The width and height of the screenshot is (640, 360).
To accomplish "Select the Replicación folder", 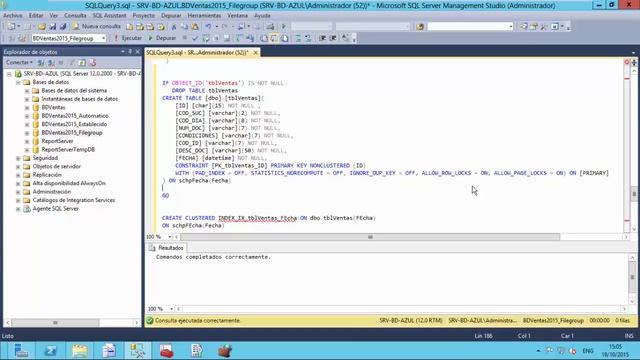I will coord(47,175).
